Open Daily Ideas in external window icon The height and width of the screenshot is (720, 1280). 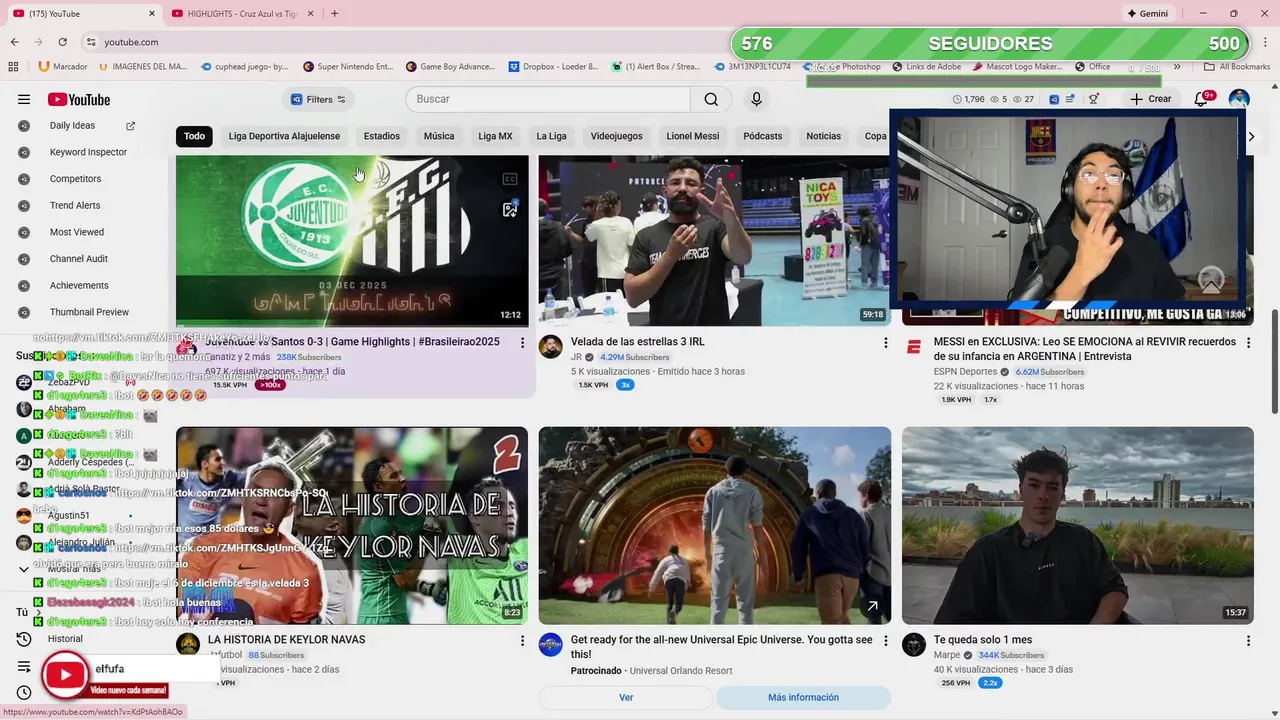130,126
